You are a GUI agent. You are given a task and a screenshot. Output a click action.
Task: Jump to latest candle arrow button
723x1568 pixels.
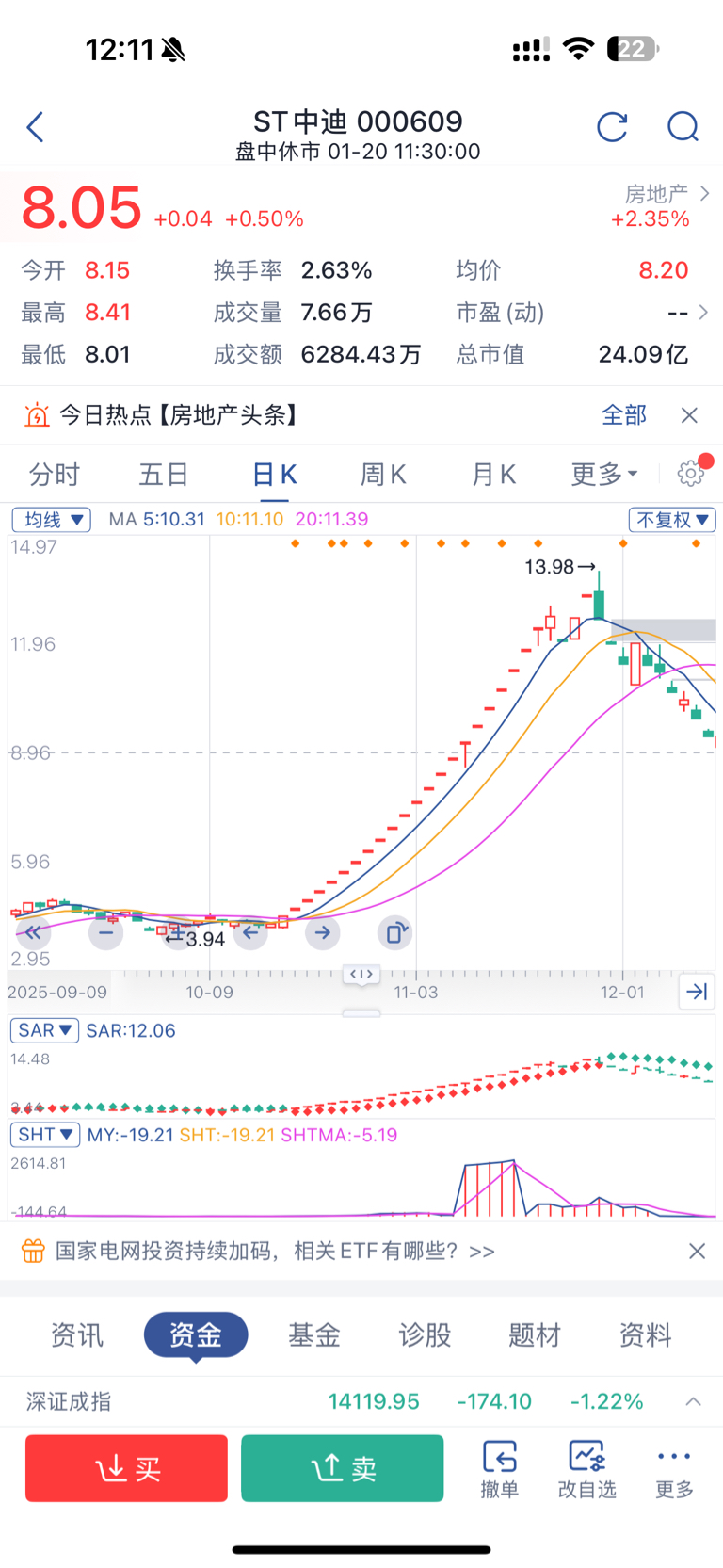[x=697, y=991]
